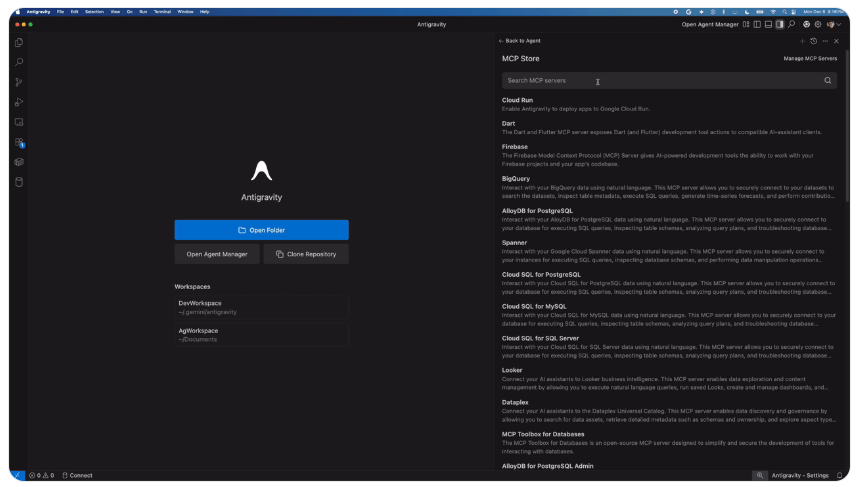Select the Spanner MCP server
865x487 pixels.
pyautogui.click(x=669, y=251)
